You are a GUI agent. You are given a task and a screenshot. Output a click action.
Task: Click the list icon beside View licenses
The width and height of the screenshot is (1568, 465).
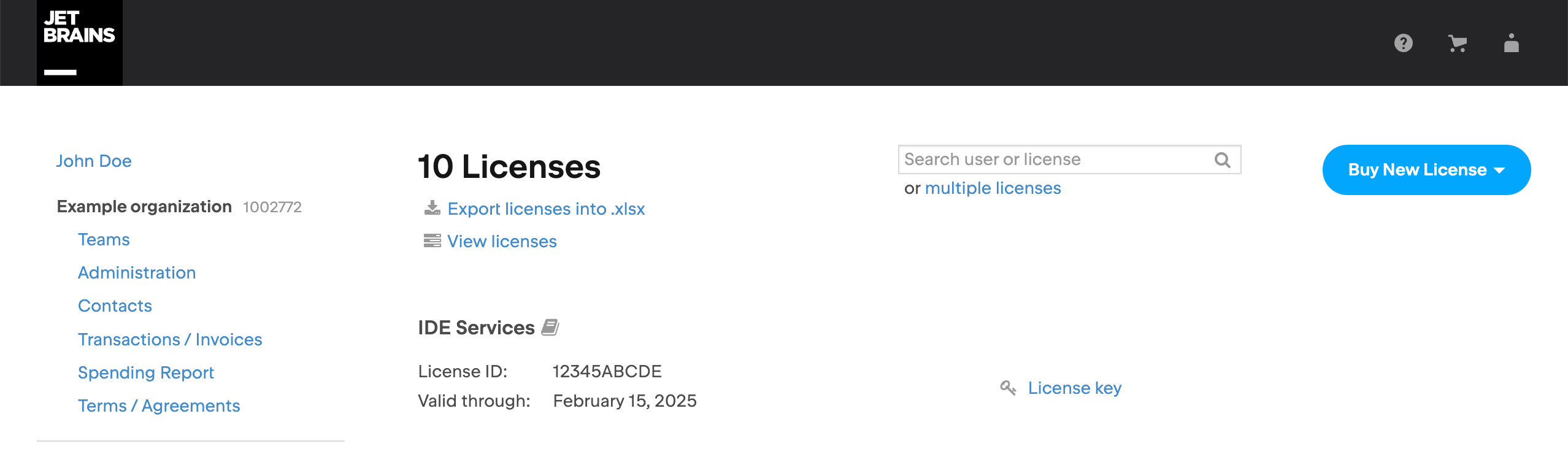[x=432, y=240]
